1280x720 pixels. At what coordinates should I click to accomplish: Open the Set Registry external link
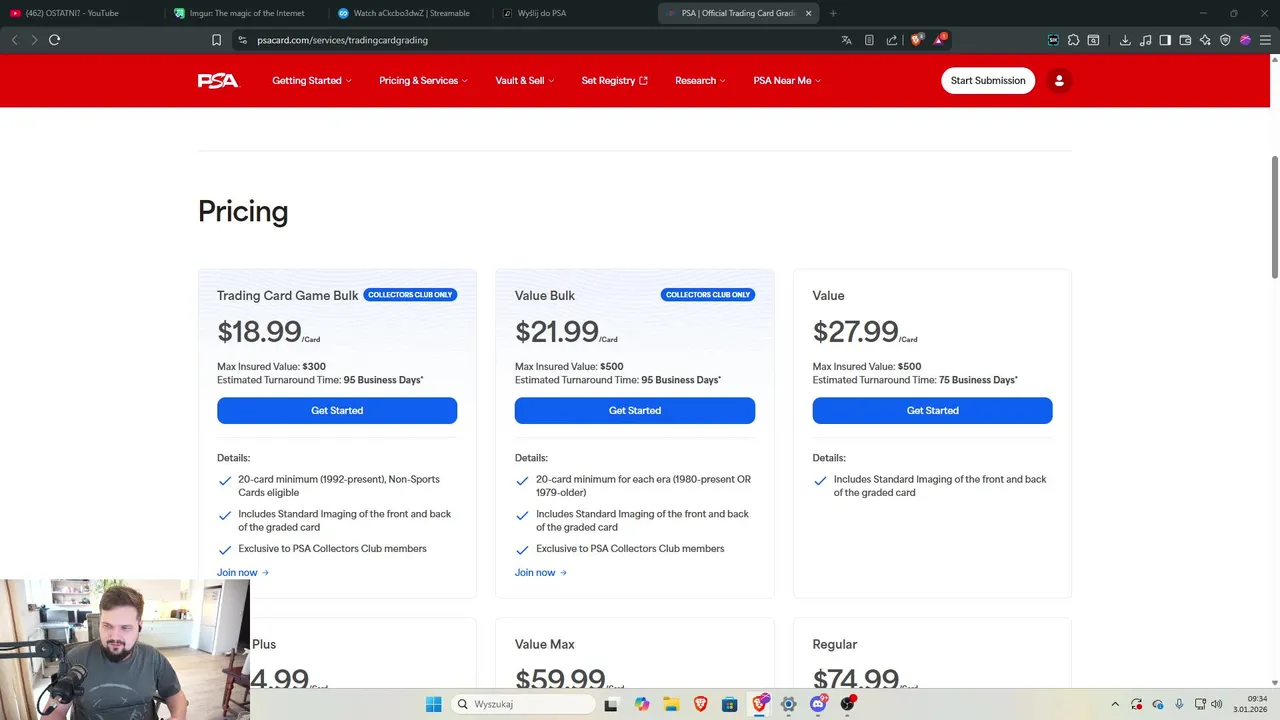pos(614,81)
